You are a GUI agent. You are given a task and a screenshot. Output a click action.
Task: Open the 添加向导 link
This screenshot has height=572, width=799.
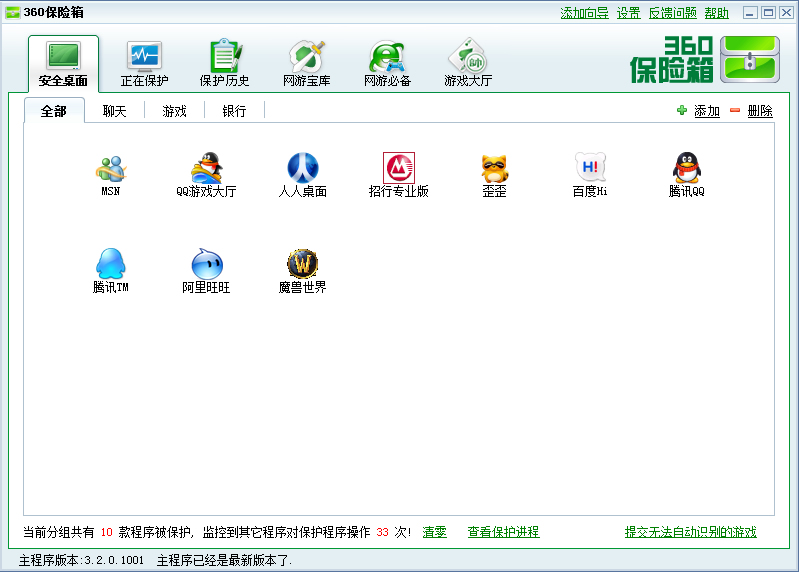pos(584,13)
